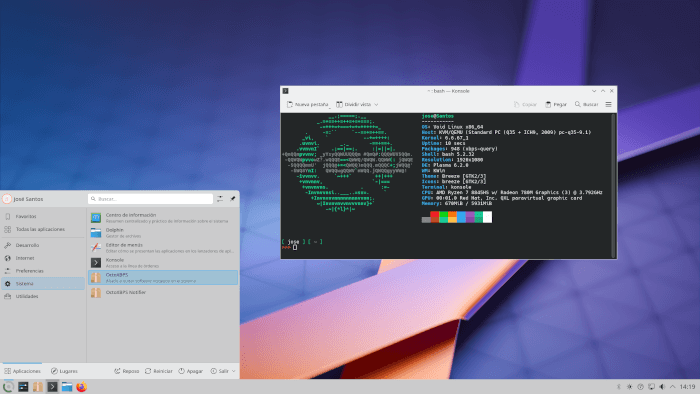The width and height of the screenshot is (700, 394).
Task: Open Buscar search in Konsole
Action: pos(586,104)
